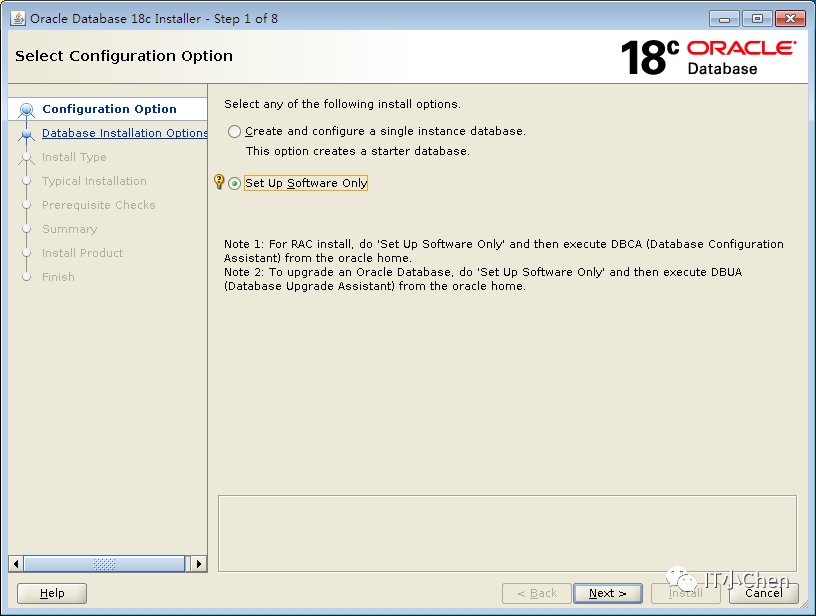Viewport: 816px width, 616px height.
Task: Click the Typical Installation step text
Action: pos(94,181)
